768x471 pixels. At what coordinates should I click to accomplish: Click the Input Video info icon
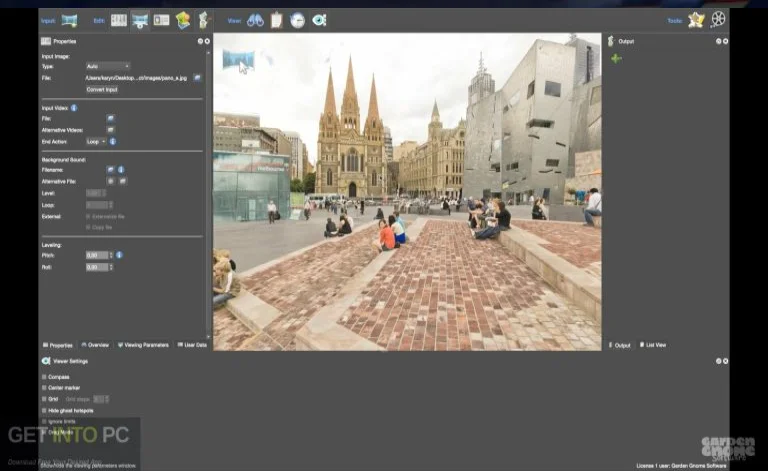pos(74,108)
